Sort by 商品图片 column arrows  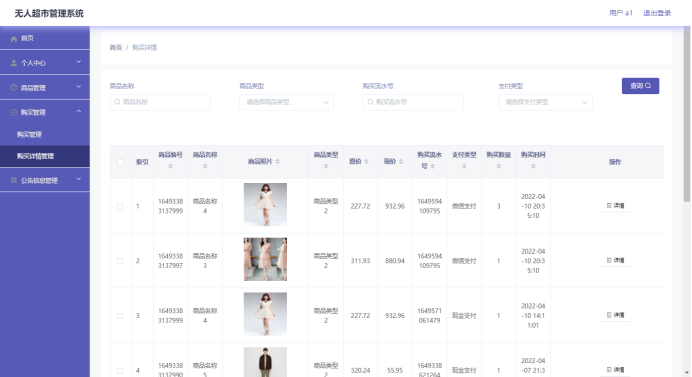tap(278, 162)
